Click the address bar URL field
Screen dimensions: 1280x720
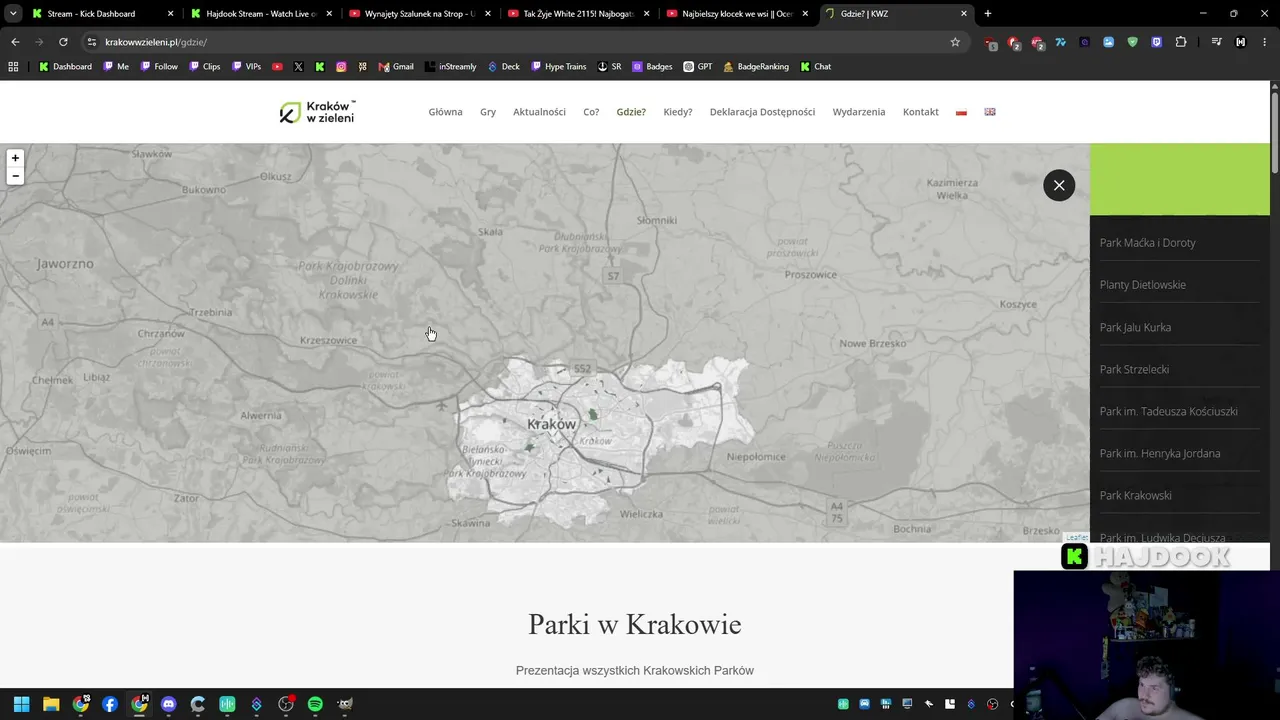(x=520, y=42)
